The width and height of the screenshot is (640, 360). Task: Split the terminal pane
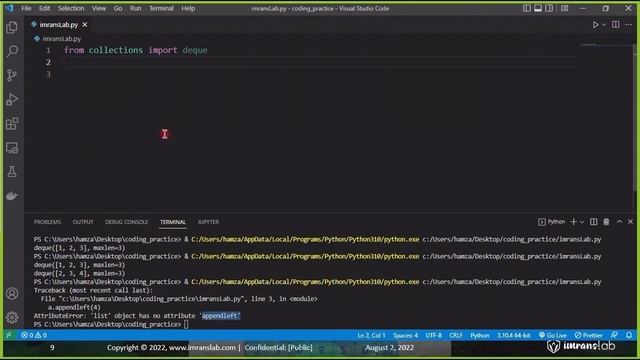(593, 222)
